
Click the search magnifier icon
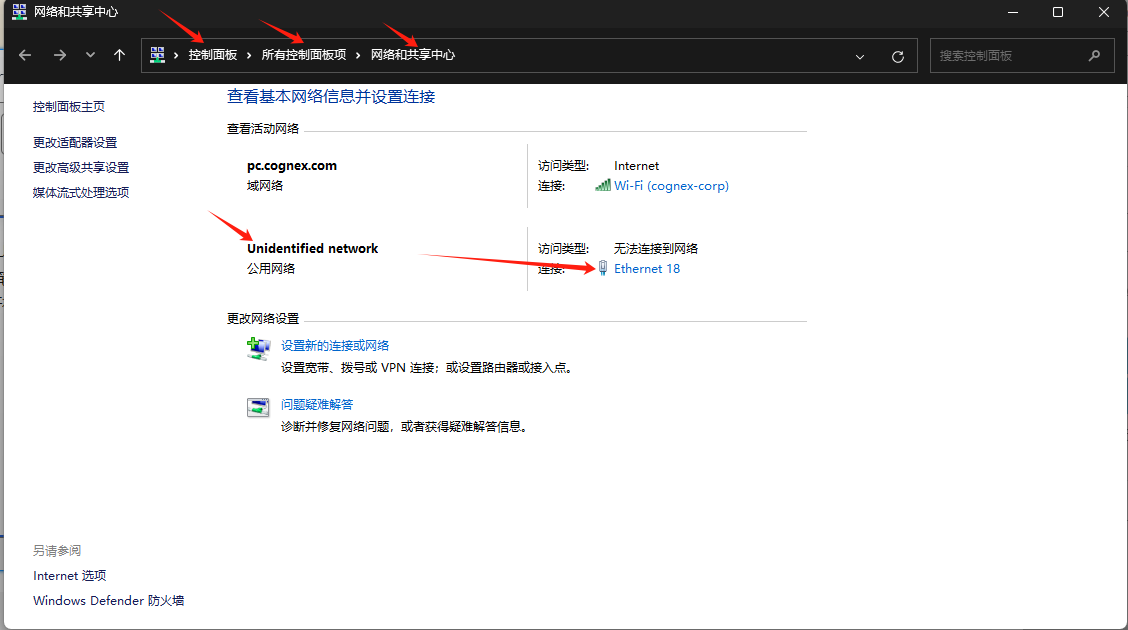coord(1094,55)
